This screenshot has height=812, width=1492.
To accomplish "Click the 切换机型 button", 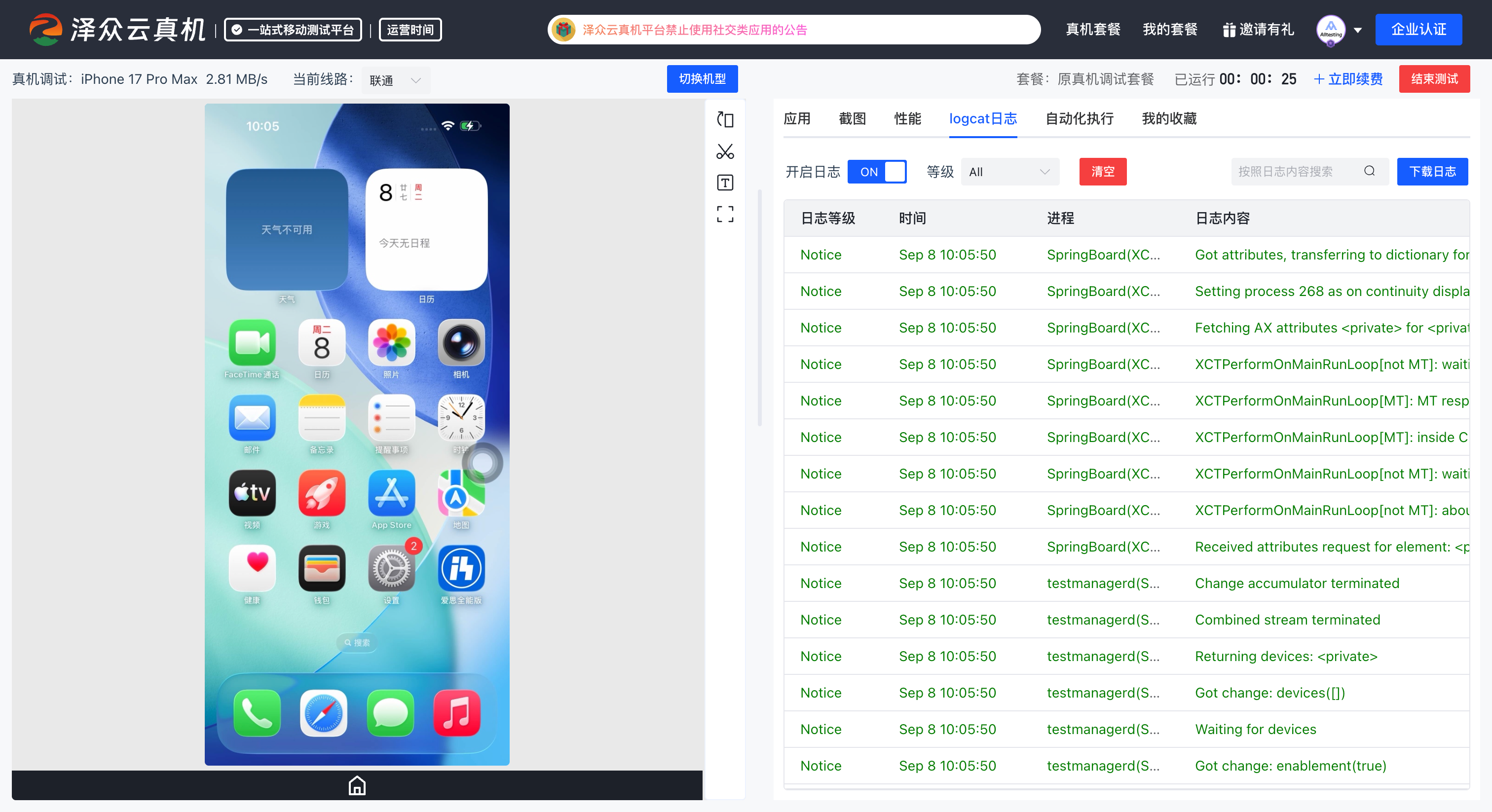I will pyautogui.click(x=702, y=79).
